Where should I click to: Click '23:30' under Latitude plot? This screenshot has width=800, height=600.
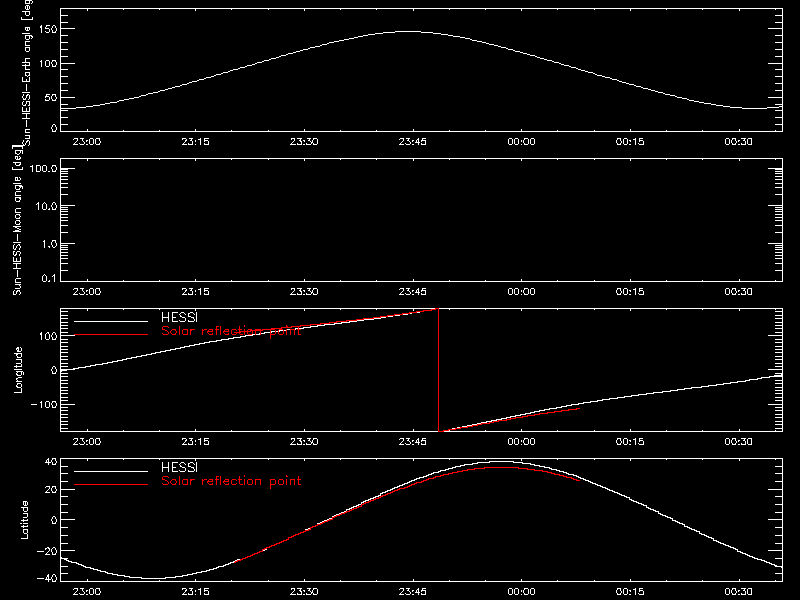pos(304,592)
